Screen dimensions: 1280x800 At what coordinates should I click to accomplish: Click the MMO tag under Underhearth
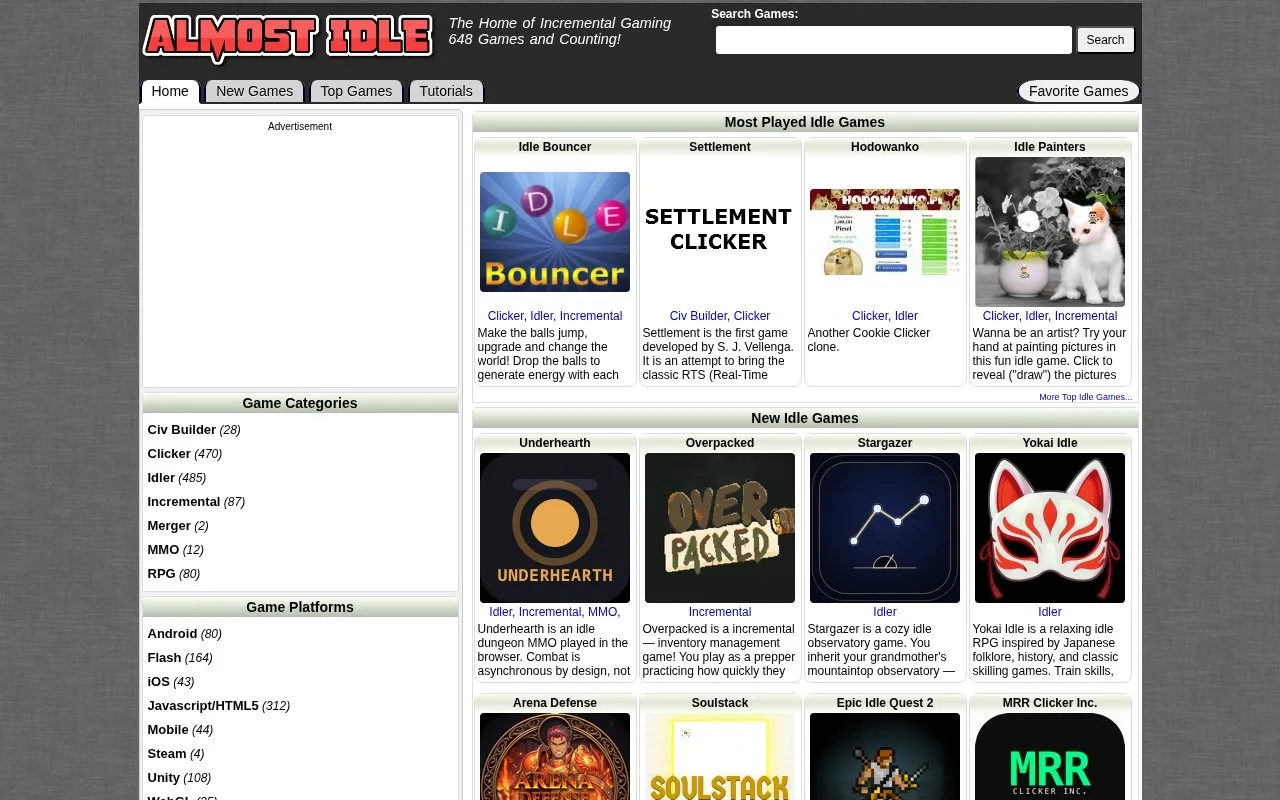[x=602, y=612]
